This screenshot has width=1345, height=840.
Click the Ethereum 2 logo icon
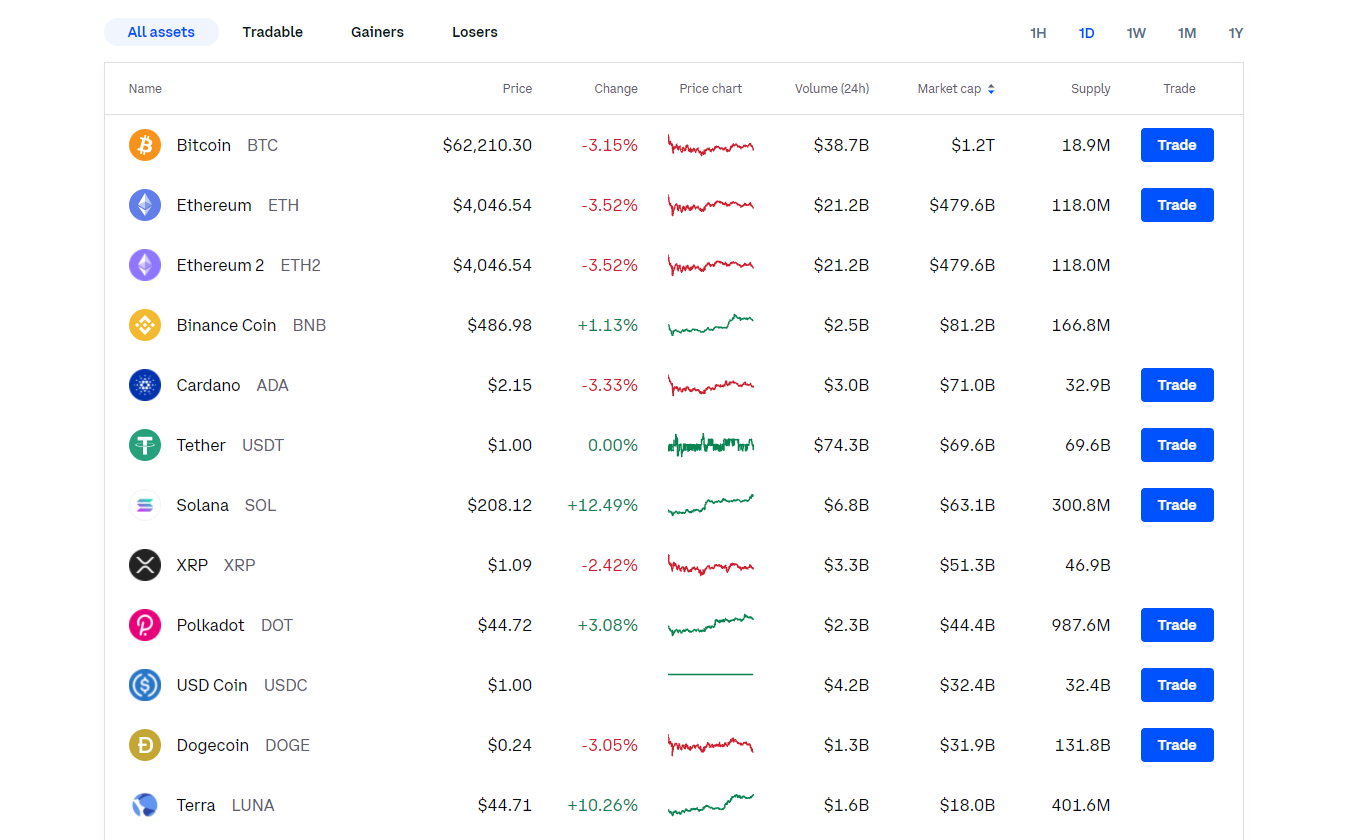145,265
